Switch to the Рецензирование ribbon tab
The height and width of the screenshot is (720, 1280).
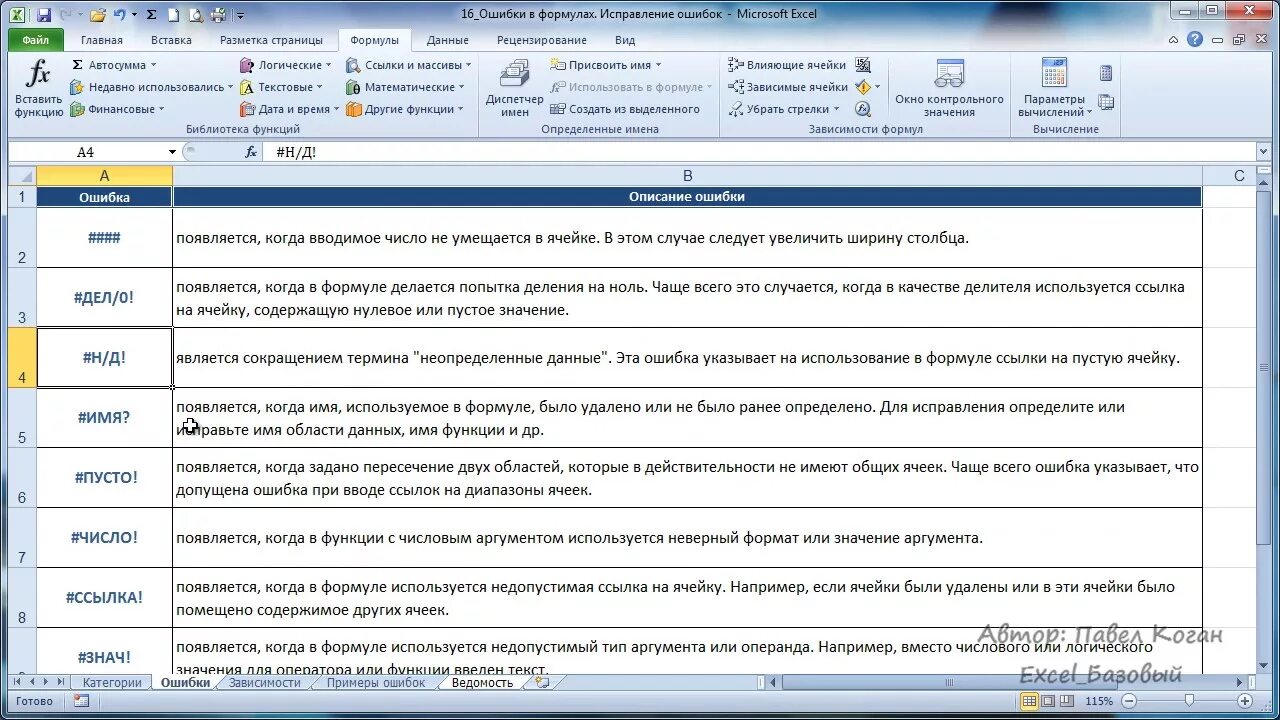point(541,40)
